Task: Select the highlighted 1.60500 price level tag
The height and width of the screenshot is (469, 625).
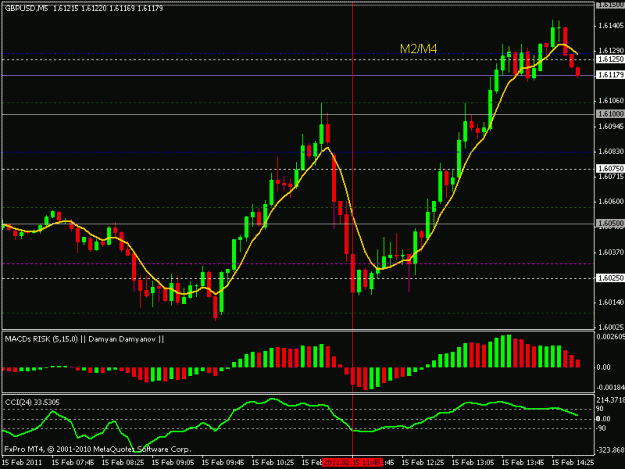Action: coord(610,224)
